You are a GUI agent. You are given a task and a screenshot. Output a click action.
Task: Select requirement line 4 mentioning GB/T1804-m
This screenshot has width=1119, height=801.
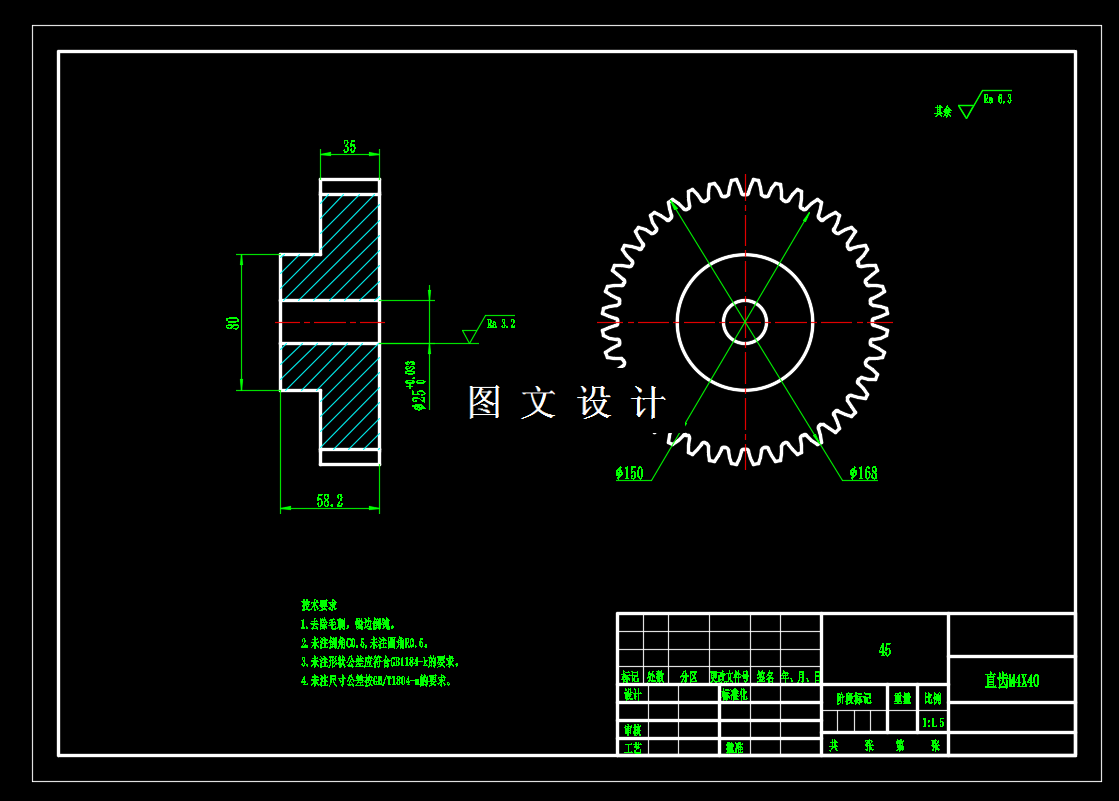tap(377, 681)
